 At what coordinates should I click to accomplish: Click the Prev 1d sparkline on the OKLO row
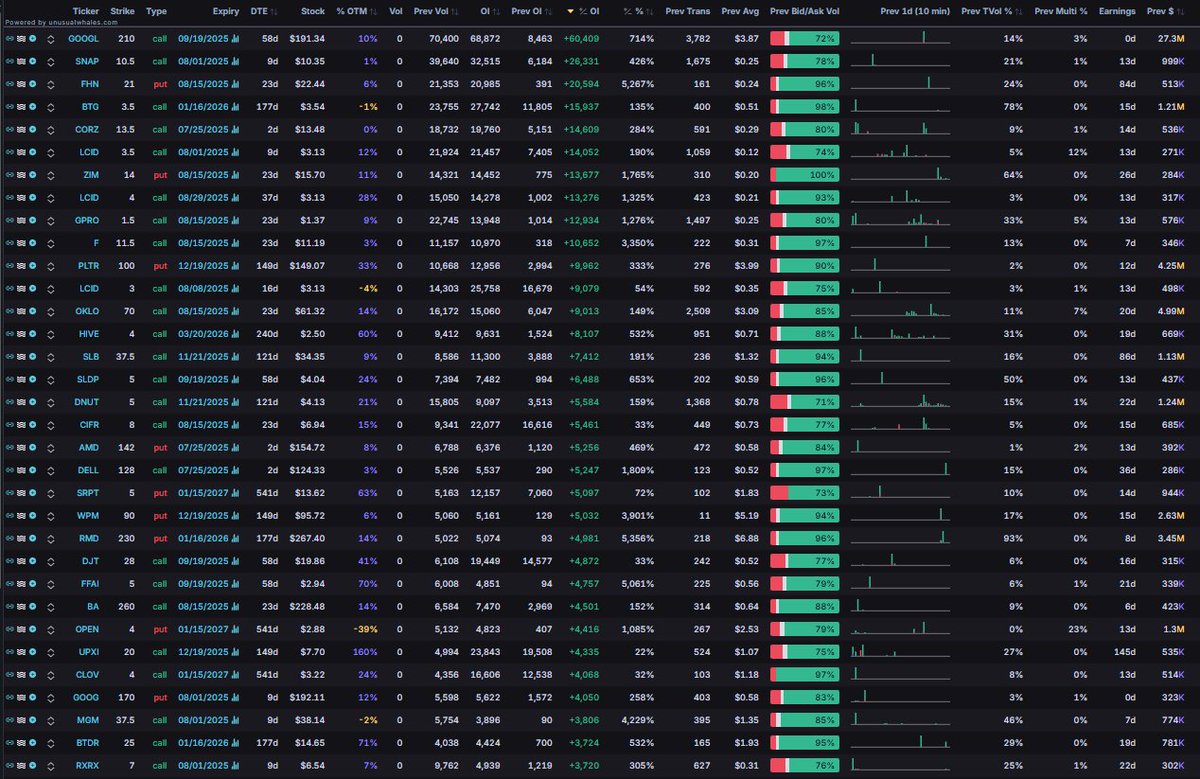click(901, 309)
